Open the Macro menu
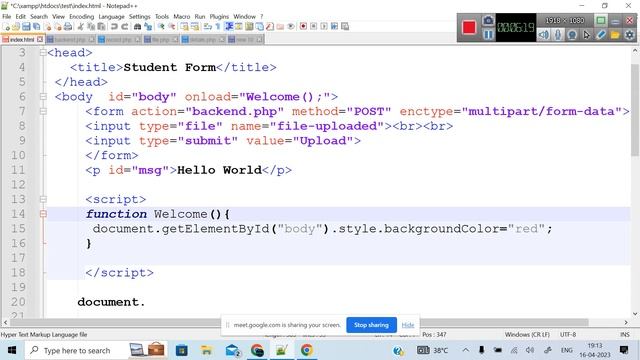 pos(182,16)
